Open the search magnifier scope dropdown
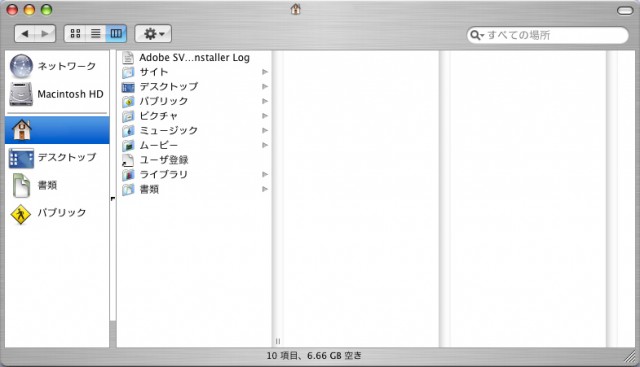Image resolution: width=640 pixels, height=367 pixels. click(x=476, y=35)
